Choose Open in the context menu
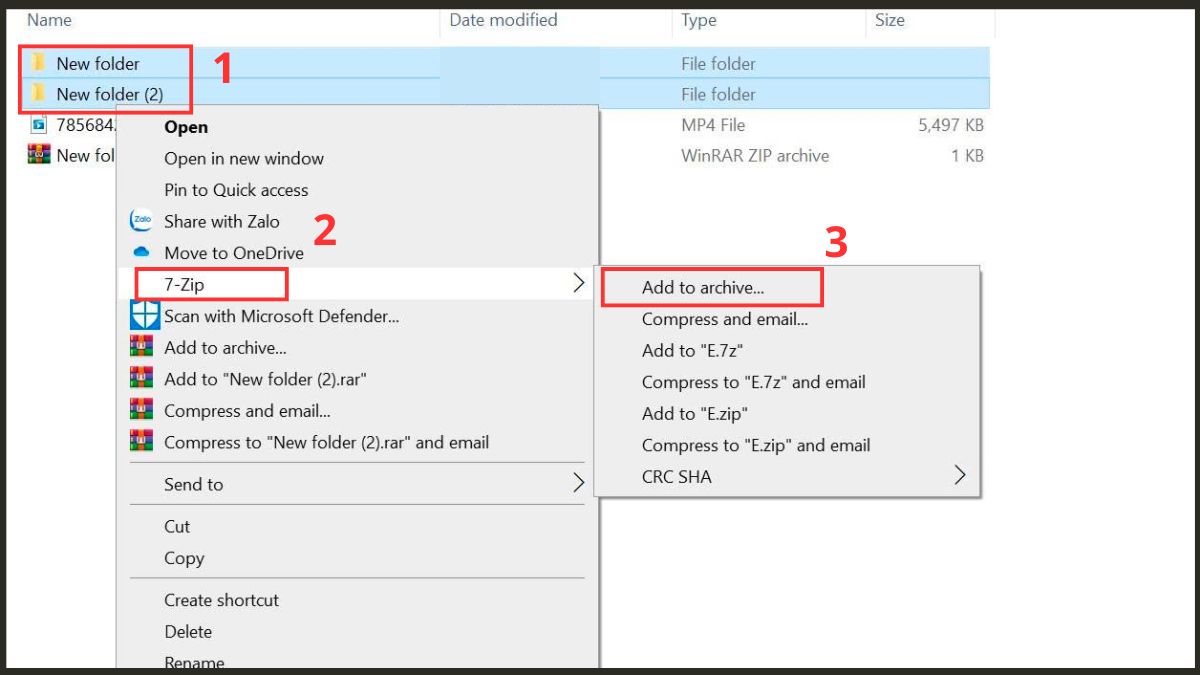Image resolution: width=1200 pixels, height=675 pixels. 186,127
